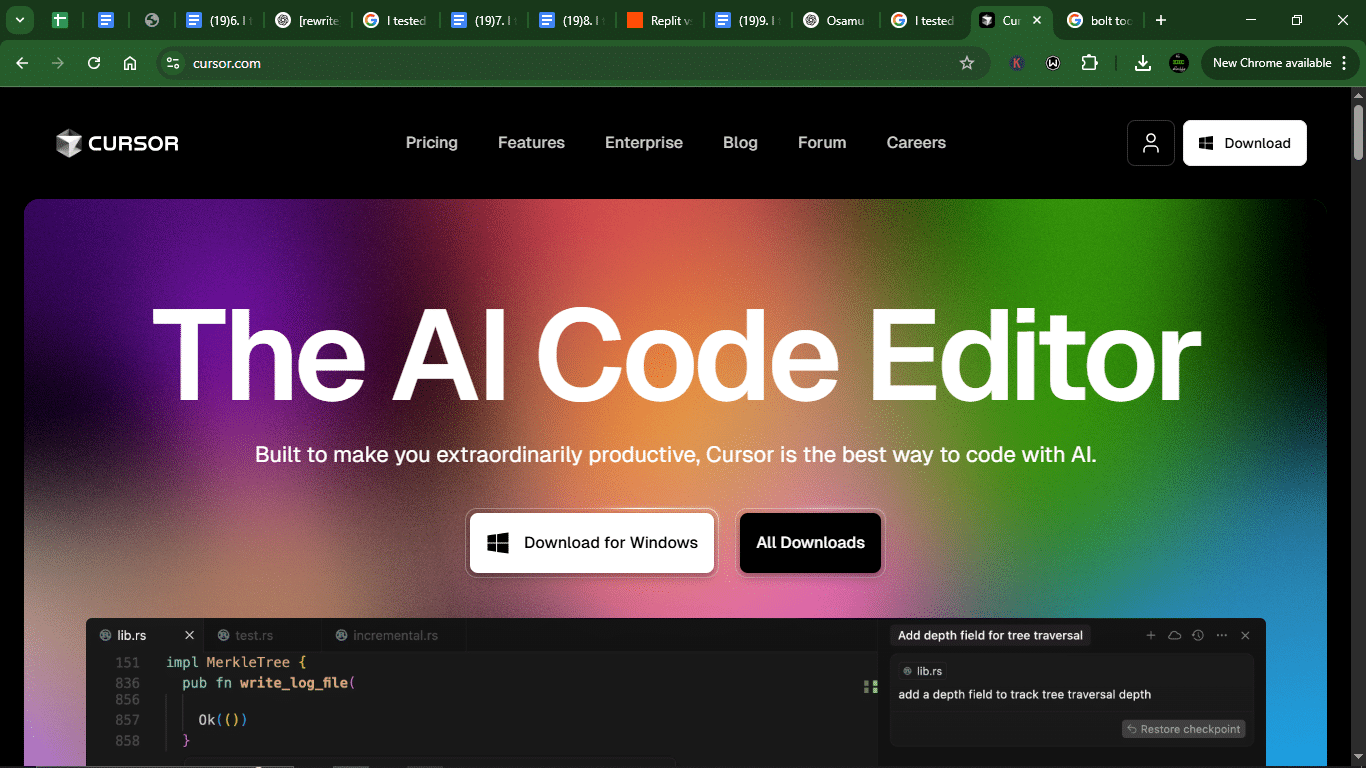Switch to the (19)6. document tab
Image resolution: width=1366 pixels, height=768 pixels.
point(218,20)
